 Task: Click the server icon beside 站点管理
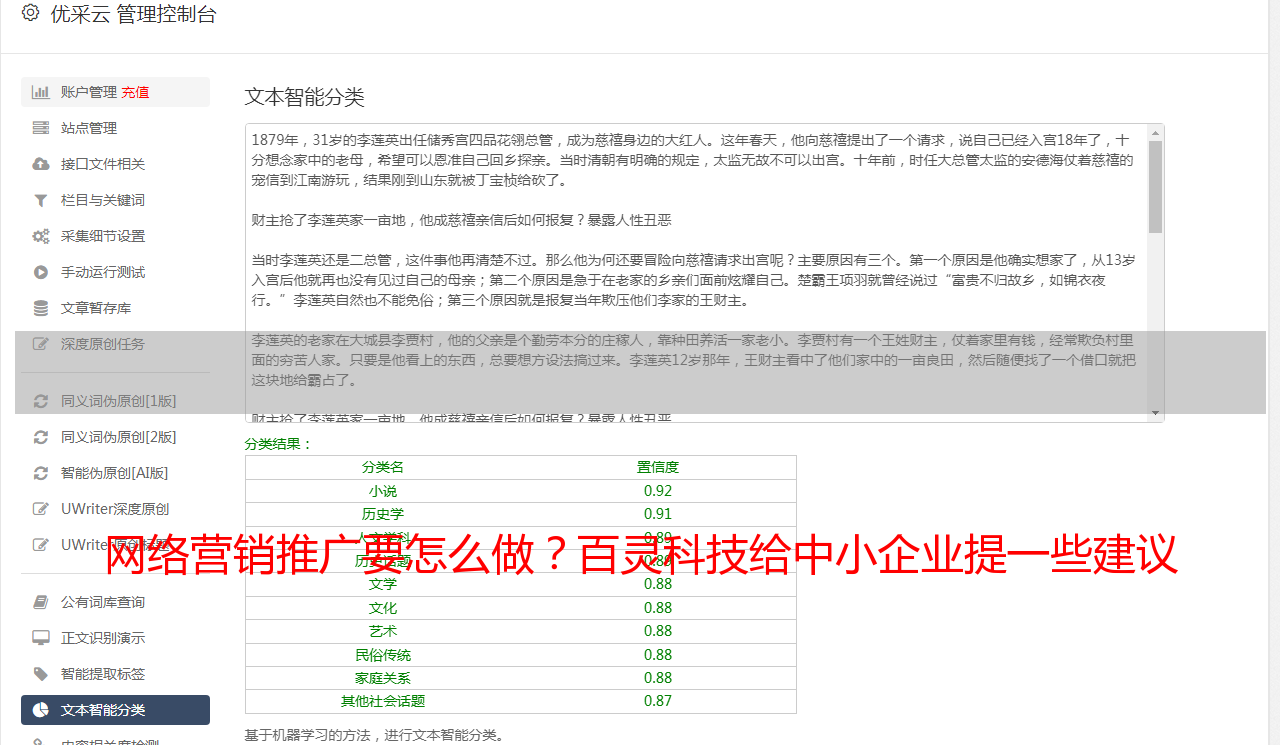[x=41, y=128]
